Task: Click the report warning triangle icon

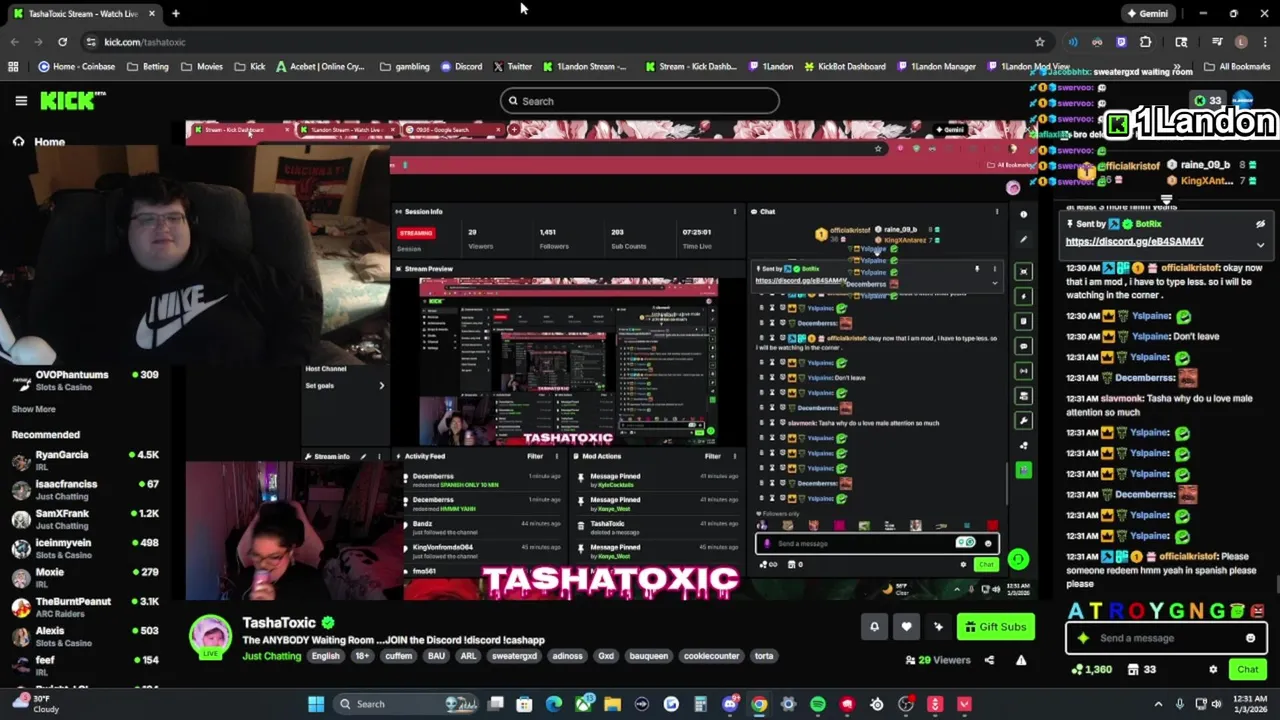Action: [x=1021, y=660]
